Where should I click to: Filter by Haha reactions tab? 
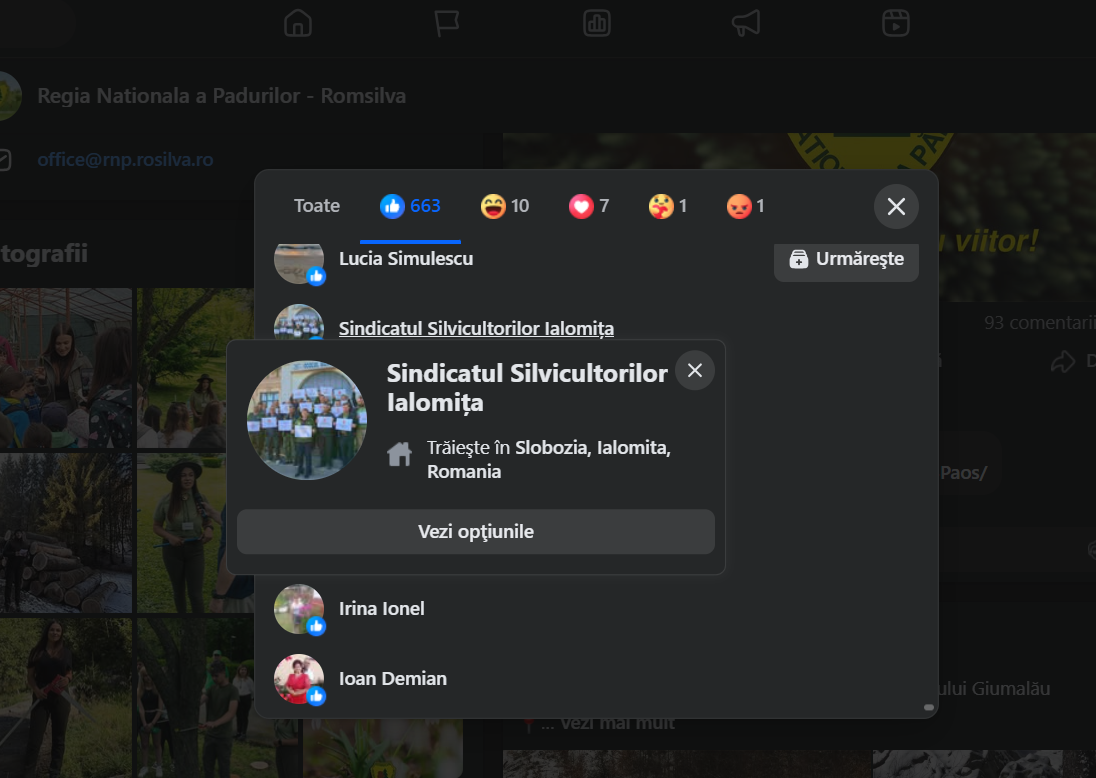(x=505, y=206)
